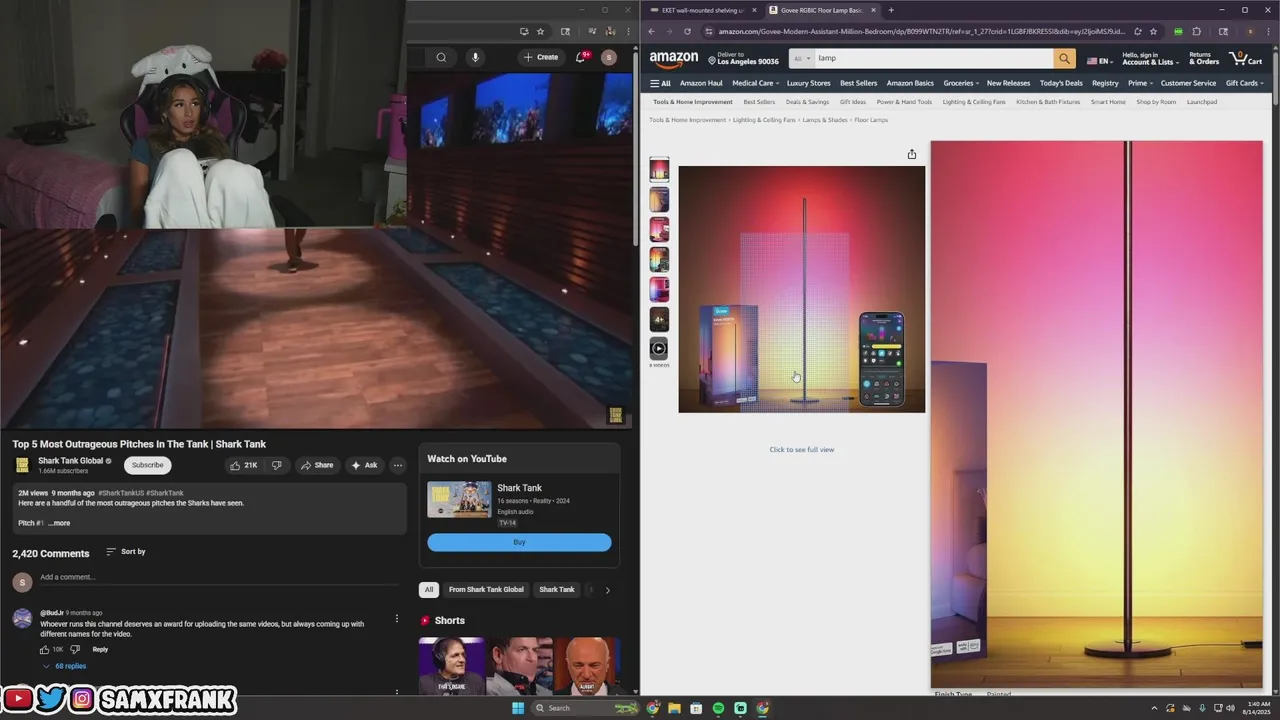Open Spotify from the taskbar

[x=718, y=708]
